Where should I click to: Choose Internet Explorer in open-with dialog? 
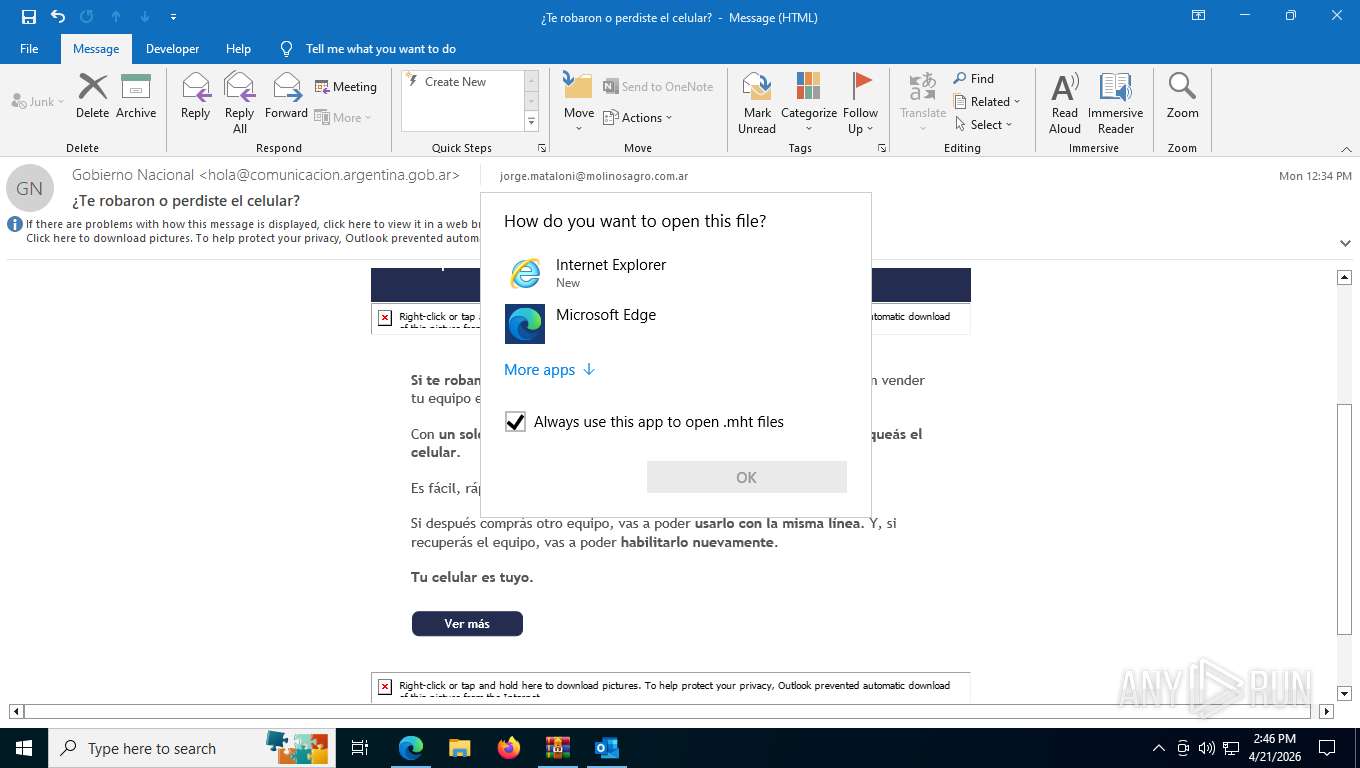coord(675,272)
